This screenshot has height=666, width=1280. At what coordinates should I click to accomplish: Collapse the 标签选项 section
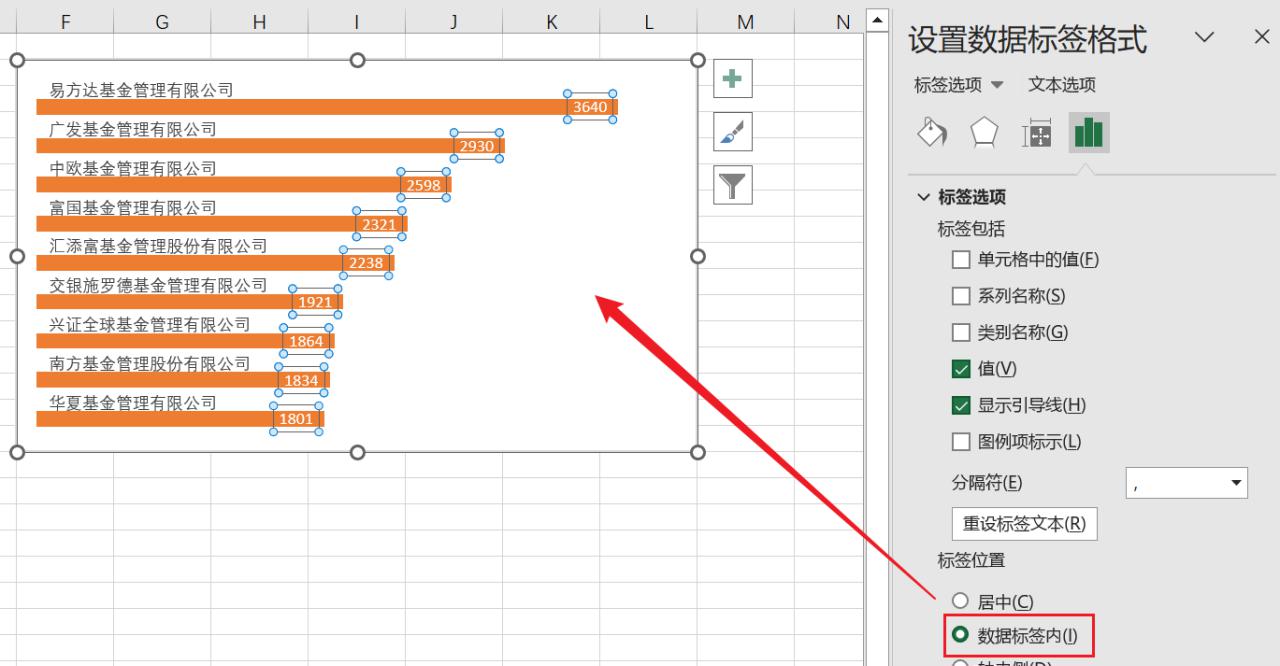point(923,197)
